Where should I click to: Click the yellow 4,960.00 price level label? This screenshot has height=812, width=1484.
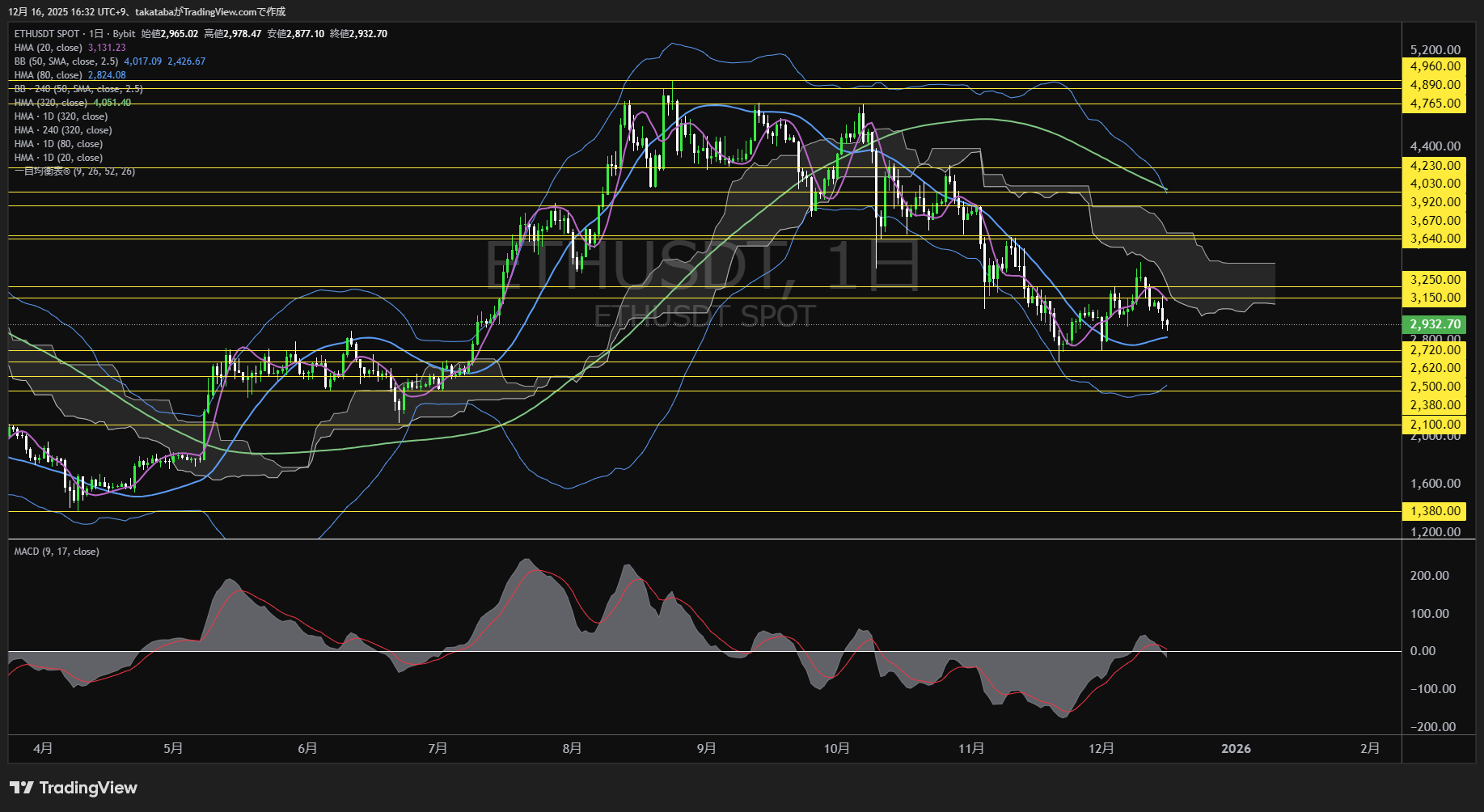pos(1433,66)
